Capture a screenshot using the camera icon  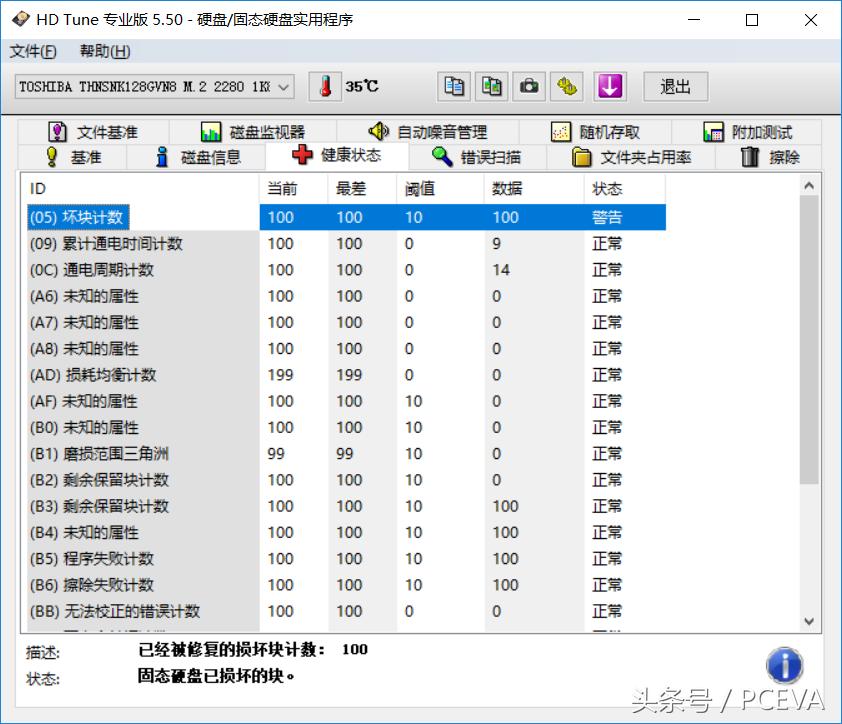click(529, 86)
